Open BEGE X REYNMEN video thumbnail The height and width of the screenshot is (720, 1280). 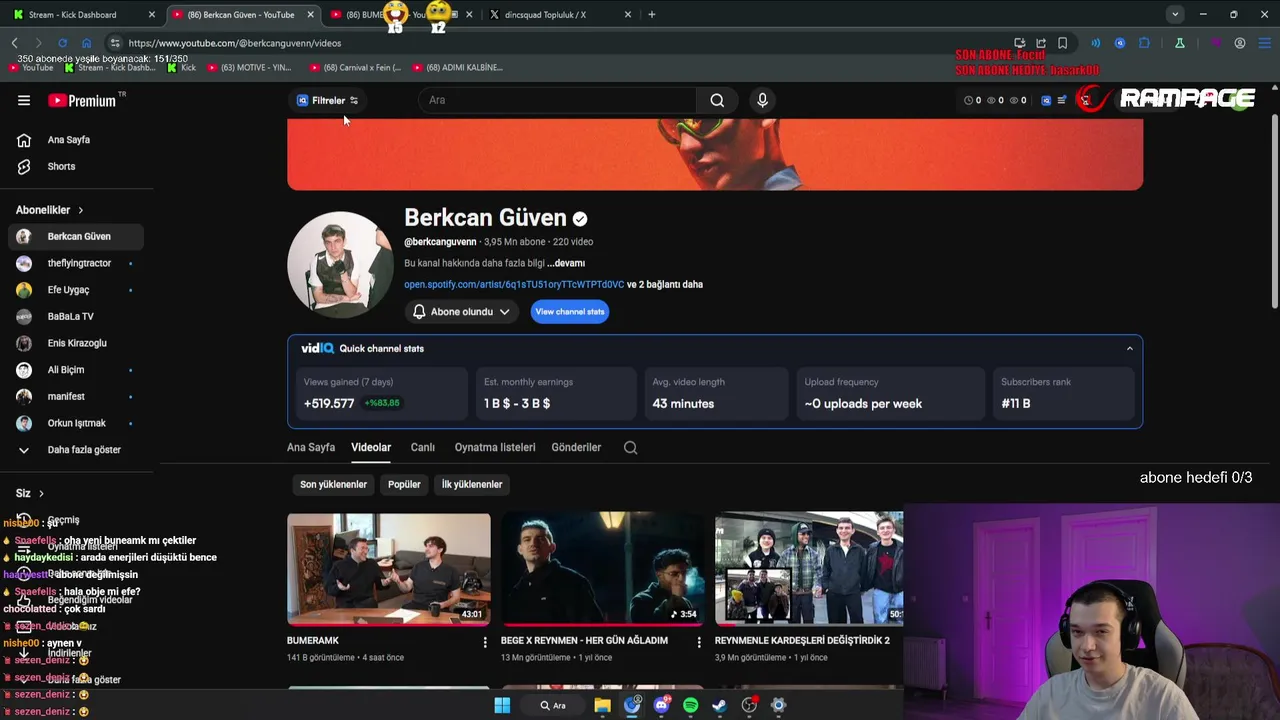(x=603, y=569)
